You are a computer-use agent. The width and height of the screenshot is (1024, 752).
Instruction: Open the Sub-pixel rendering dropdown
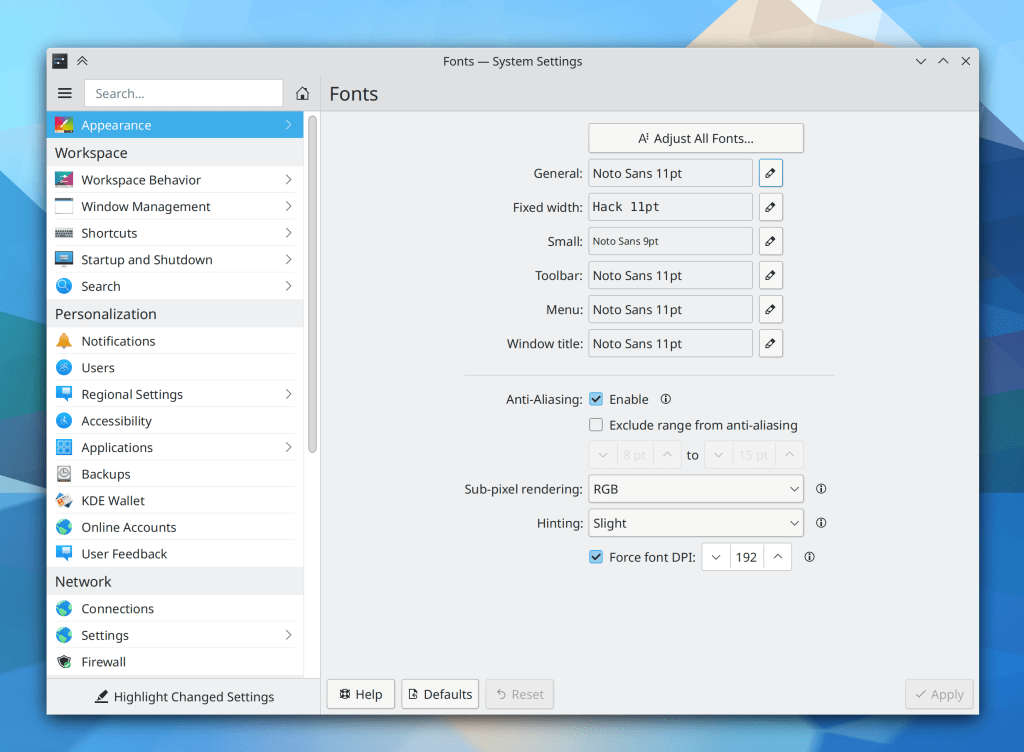click(695, 489)
